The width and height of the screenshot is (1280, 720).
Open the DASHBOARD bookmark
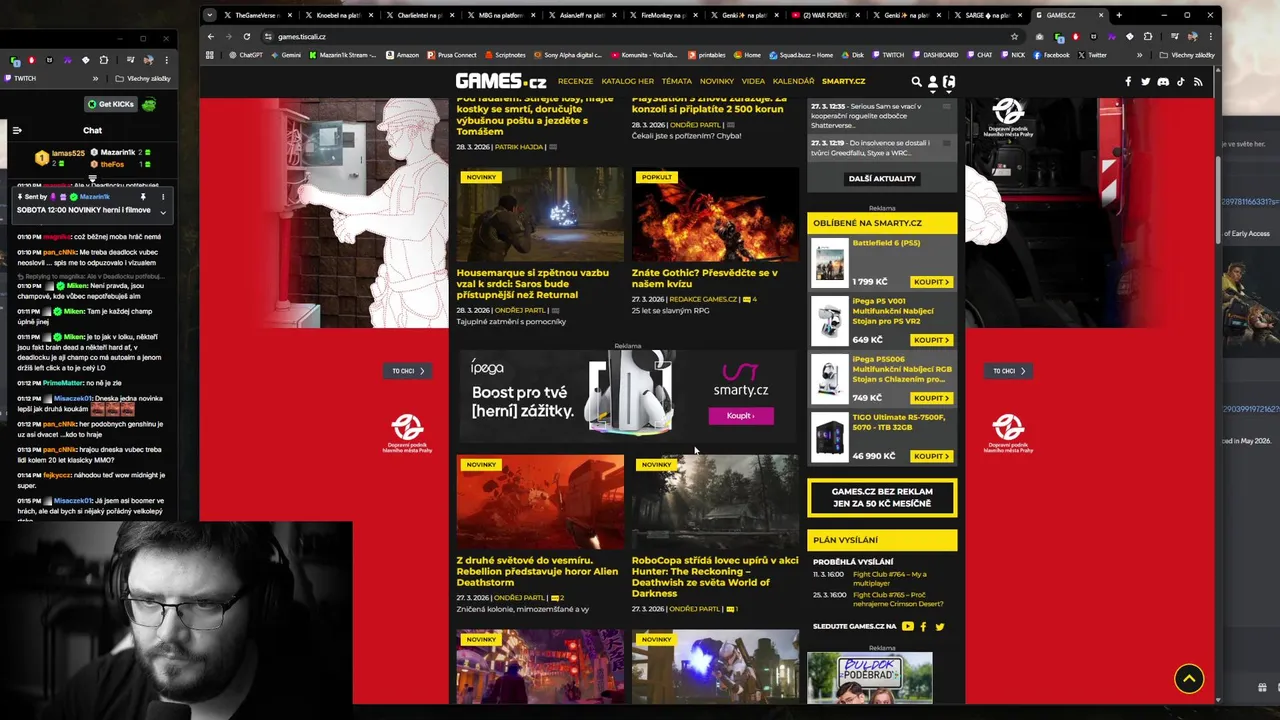tap(934, 55)
